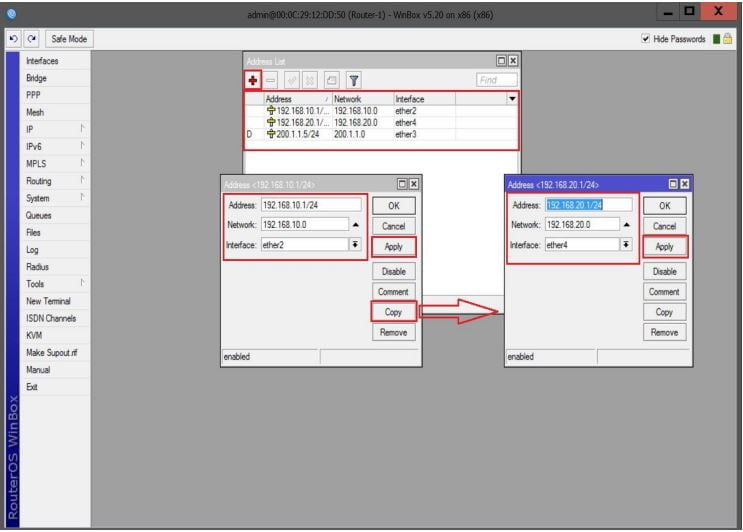Open the IP menu in sidebar
This screenshot has width=743, height=532.
tap(32, 130)
